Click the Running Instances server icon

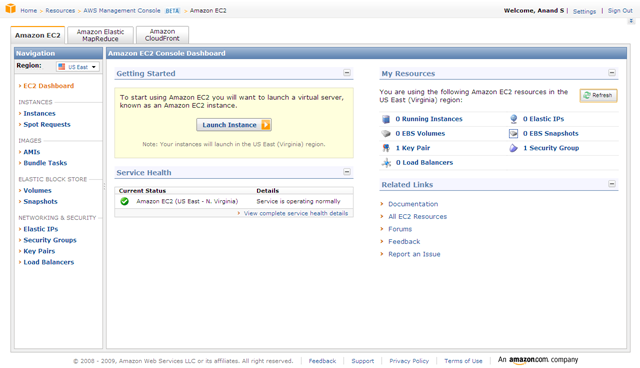pos(386,119)
